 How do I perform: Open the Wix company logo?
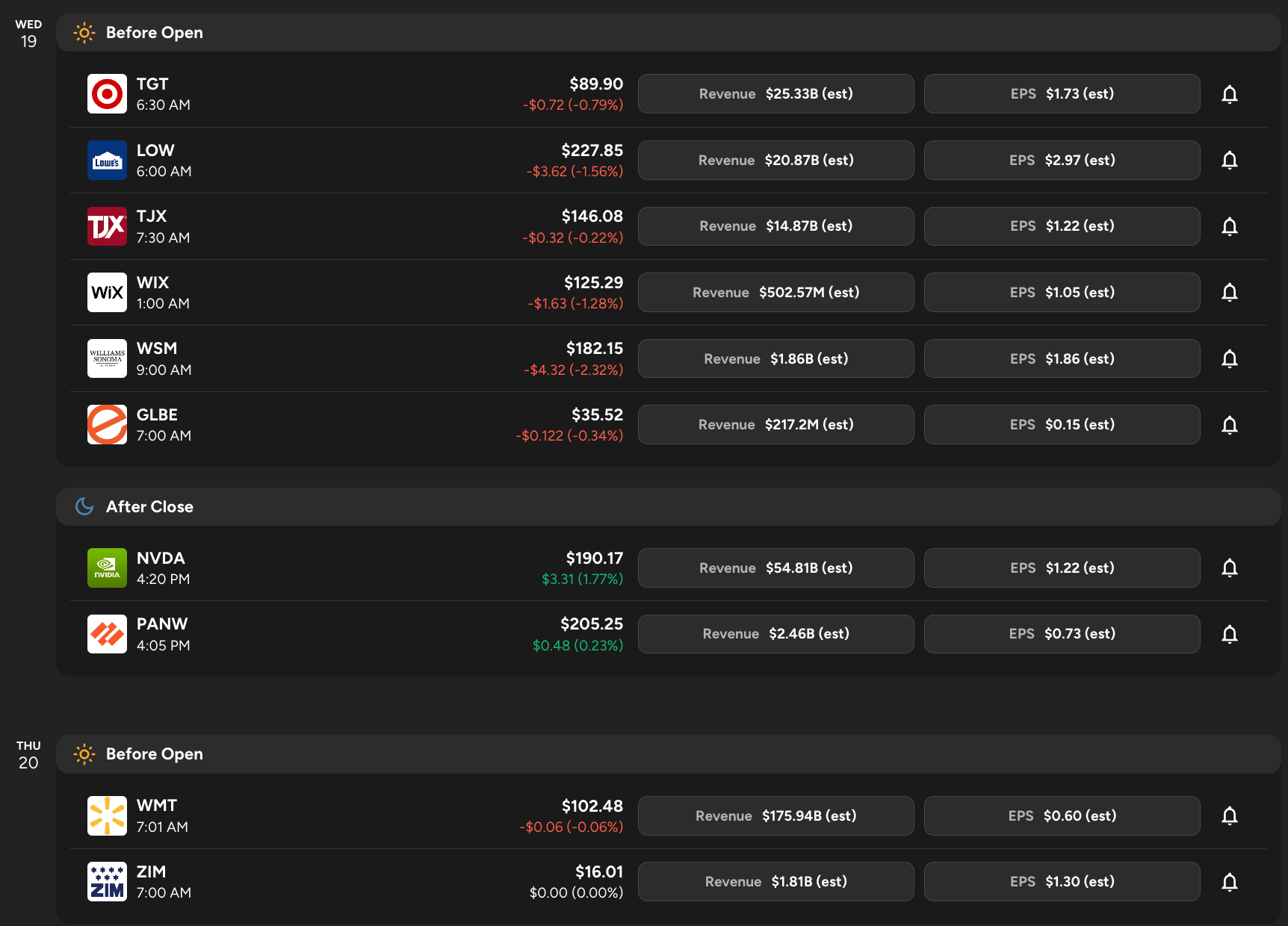tap(107, 292)
